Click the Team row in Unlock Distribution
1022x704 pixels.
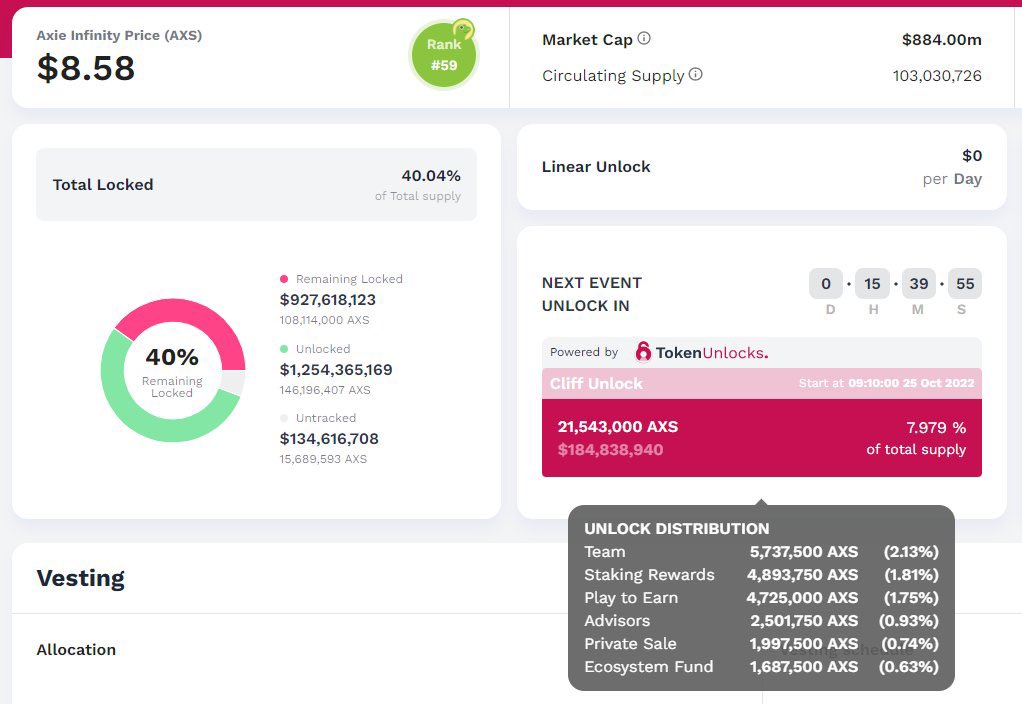click(761, 552)
